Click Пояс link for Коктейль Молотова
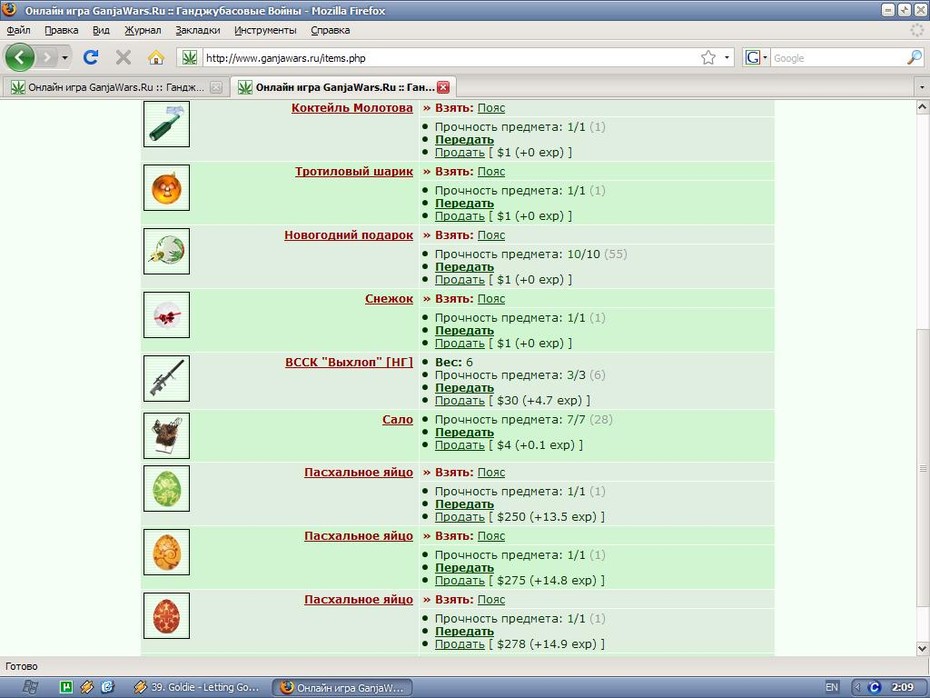 (x=491, y=108)
